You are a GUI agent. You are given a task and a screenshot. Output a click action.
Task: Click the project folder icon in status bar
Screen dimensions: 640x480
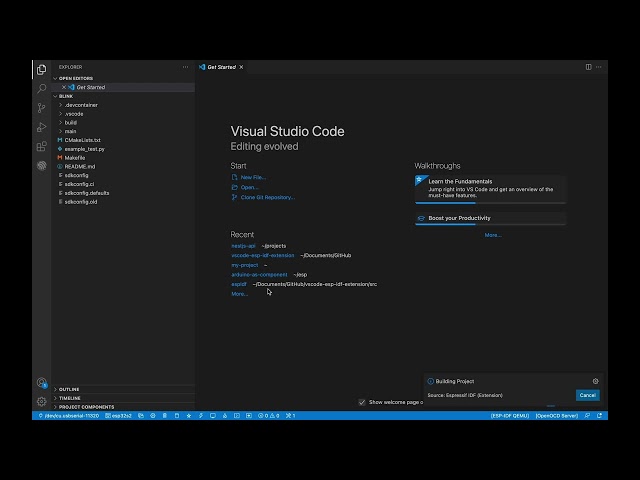click(141, 416)
